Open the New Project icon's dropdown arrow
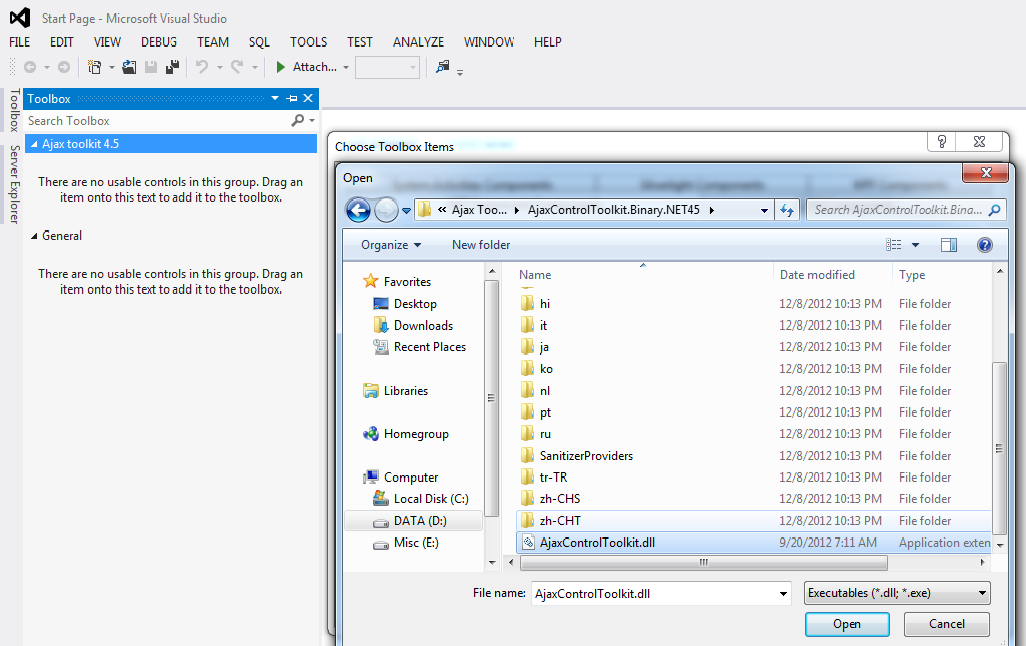Screen dimensions: 1026x646 click(111, 67)
